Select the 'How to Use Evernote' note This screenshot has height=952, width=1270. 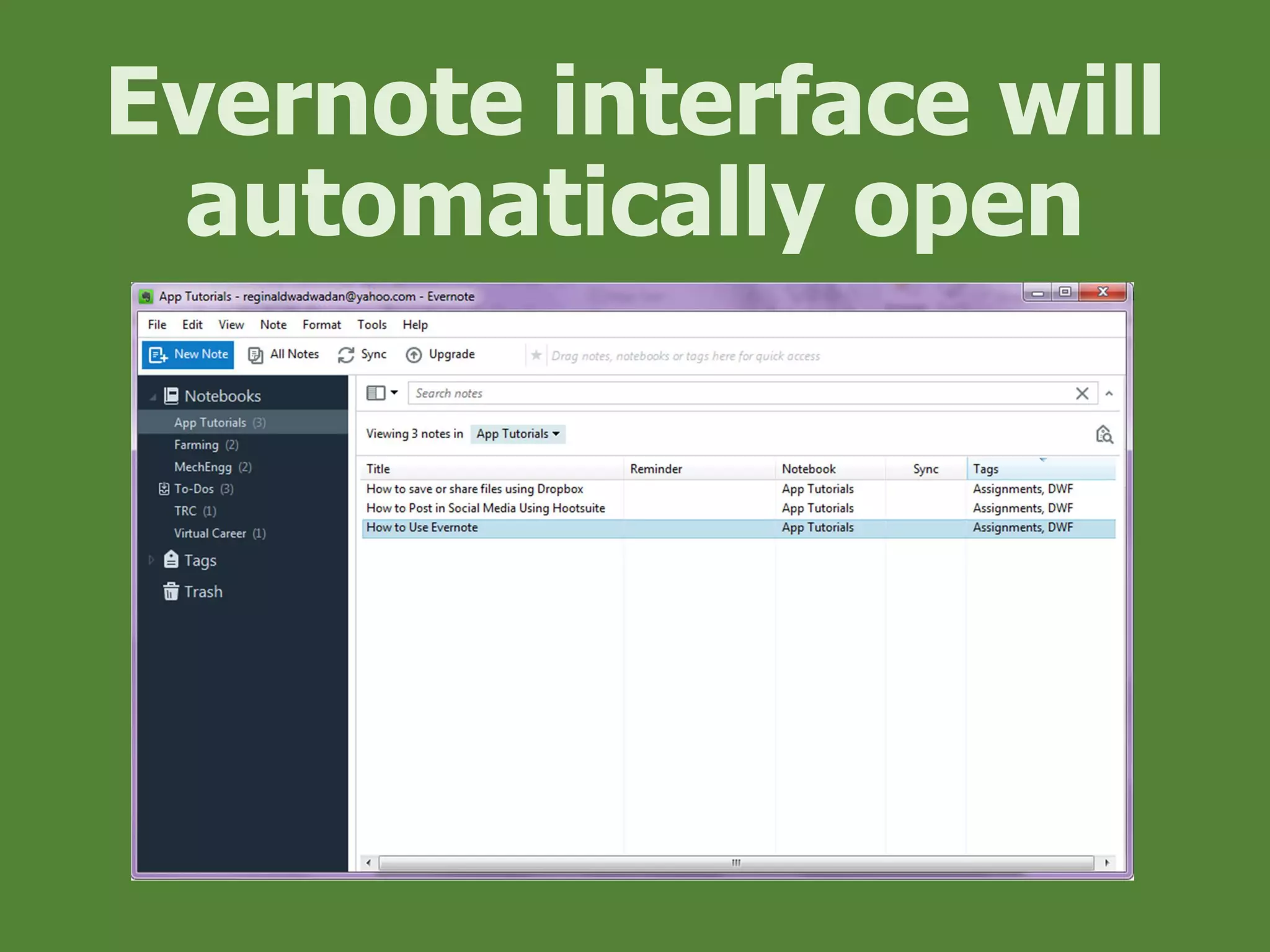(x=739, y=528)
